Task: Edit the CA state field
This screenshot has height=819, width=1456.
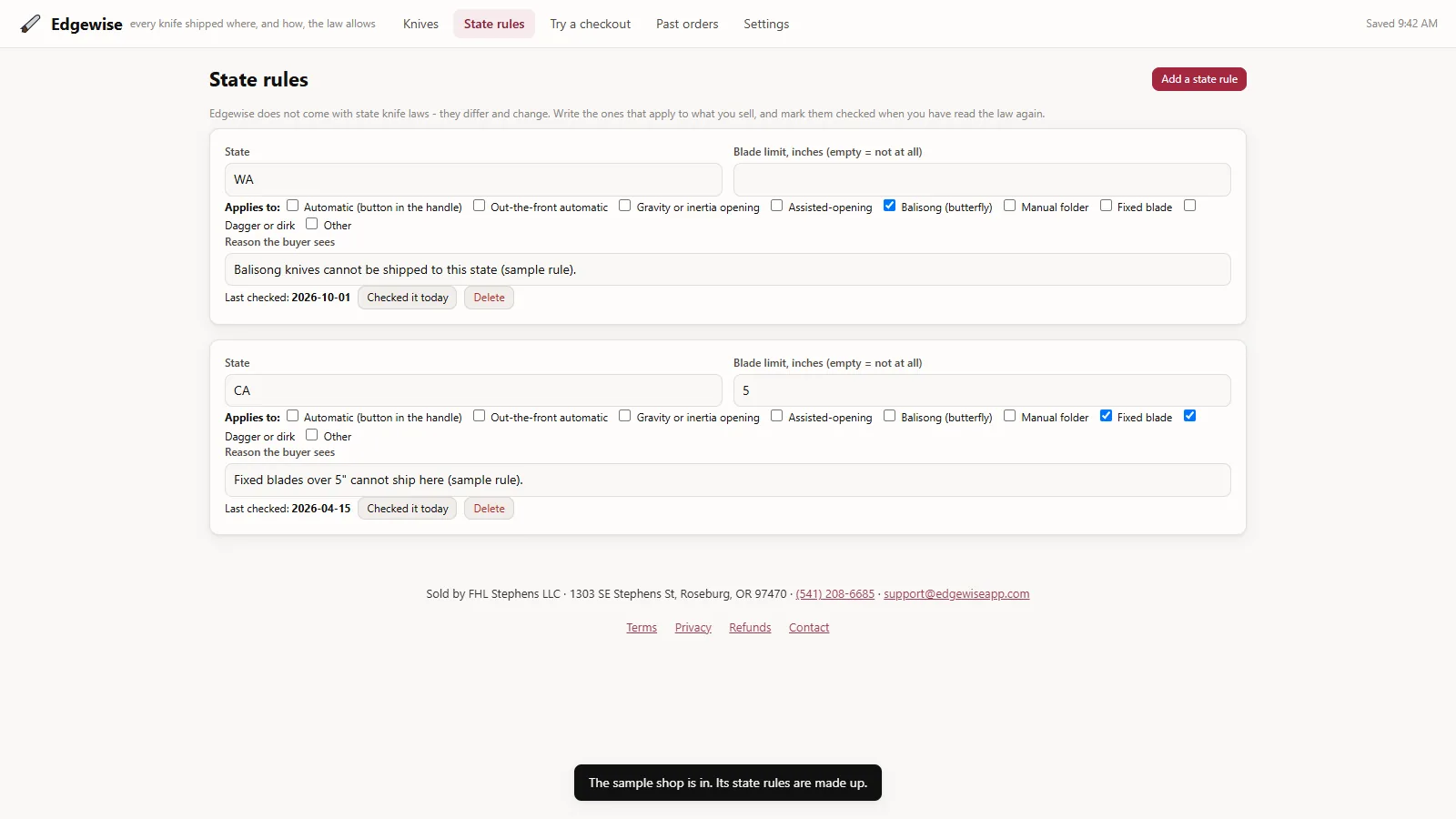Action: coord(473,390)
